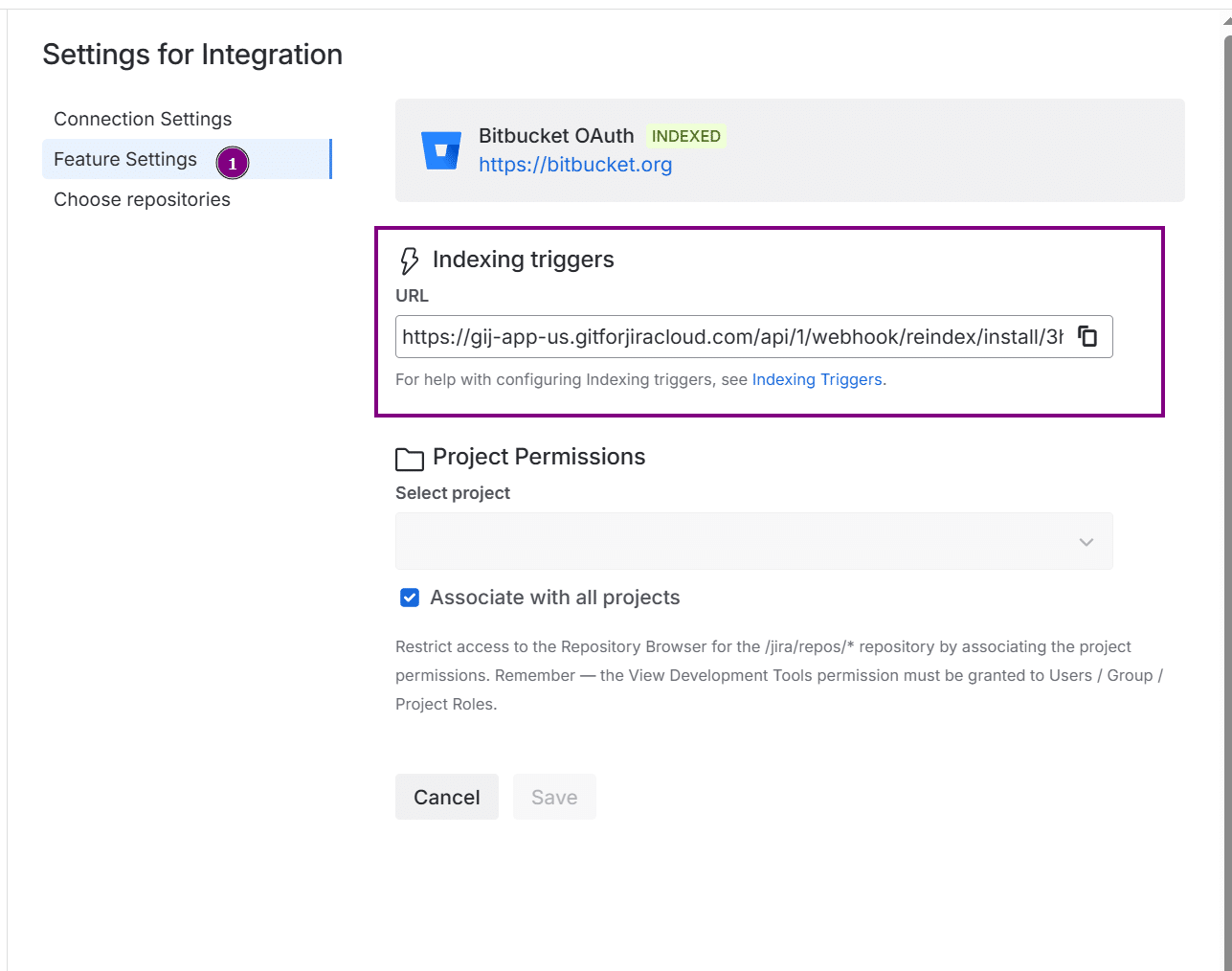Click inside the webhook URL field
The image size is (1232, 971).
click(732, 337)
